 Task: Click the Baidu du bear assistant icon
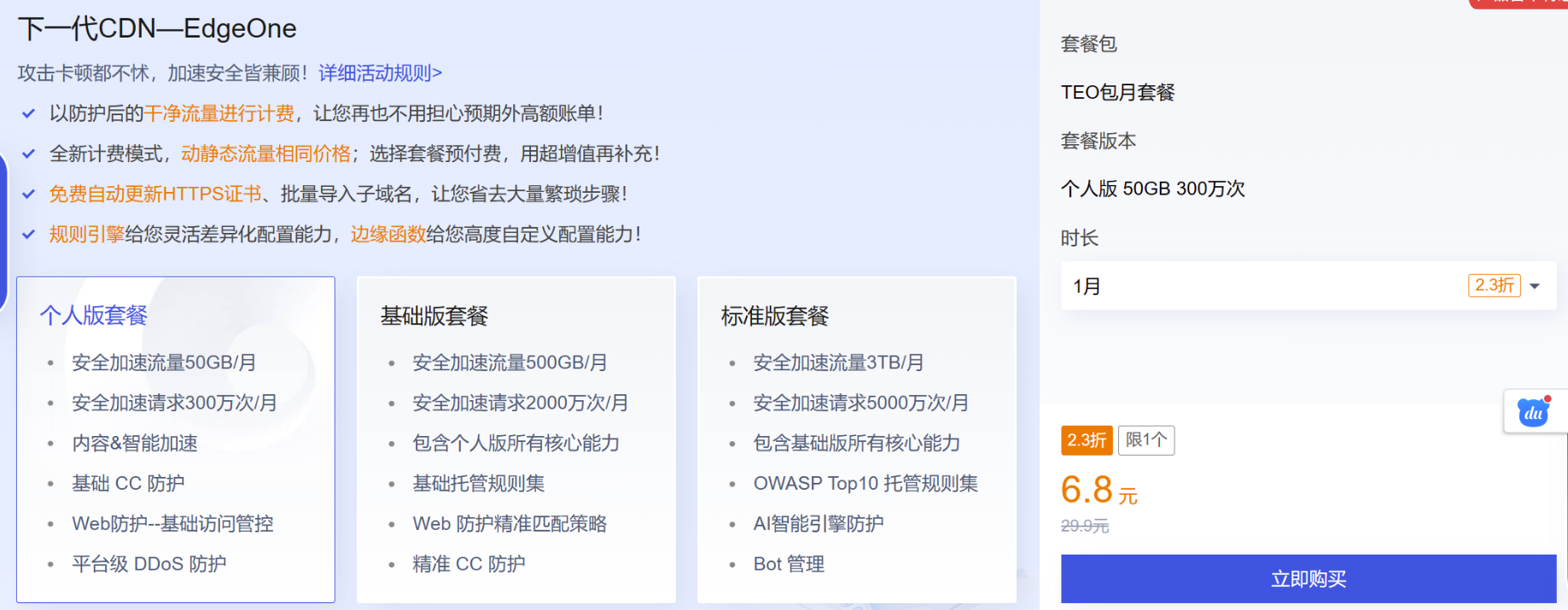coord(1533,412)
